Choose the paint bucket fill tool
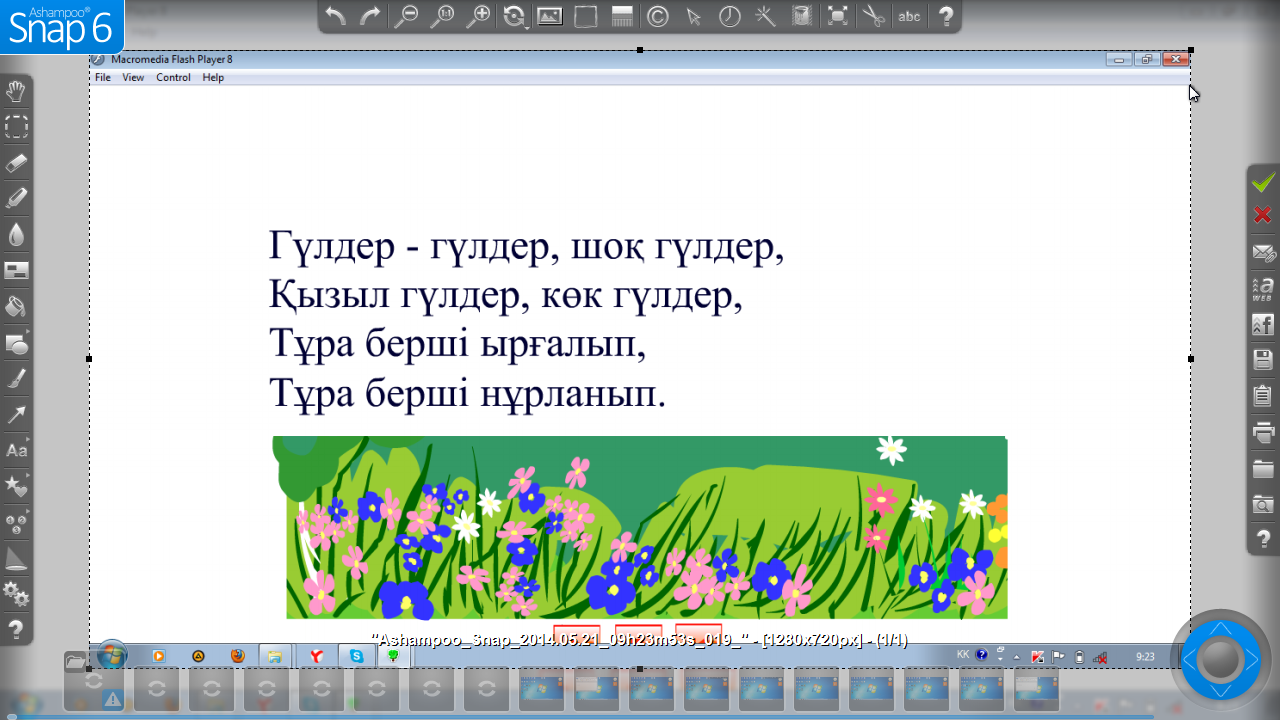This screenshot has height=720, width=1280. click(17, 306)
